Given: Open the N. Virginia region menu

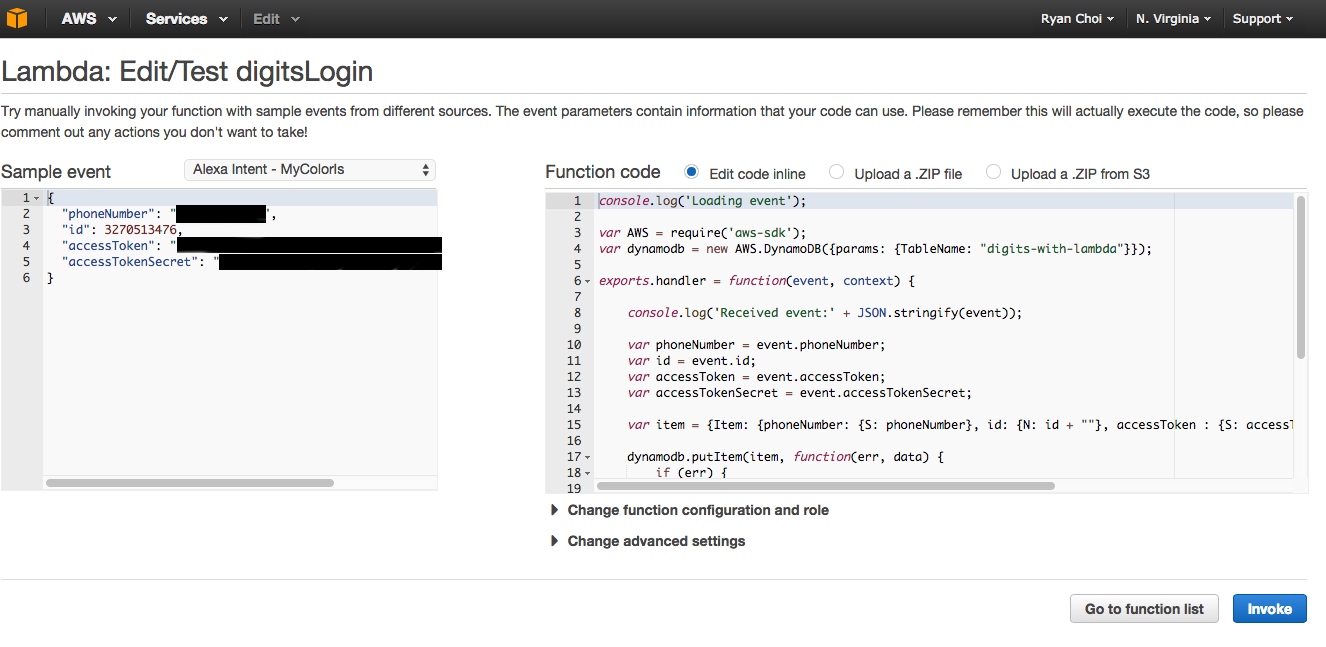Looking at the screenshot, I should pos(1173,19).
